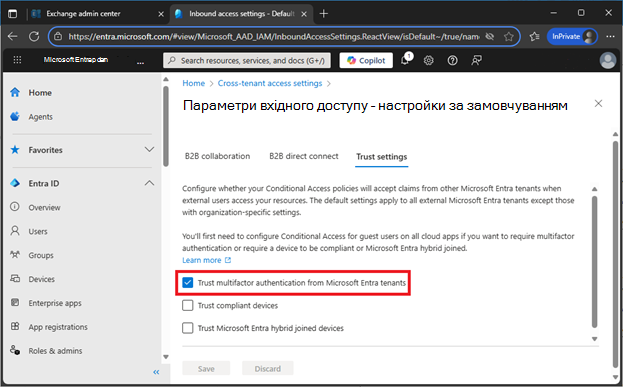
Task: Click the Discard button
Action: click(267, 368)
